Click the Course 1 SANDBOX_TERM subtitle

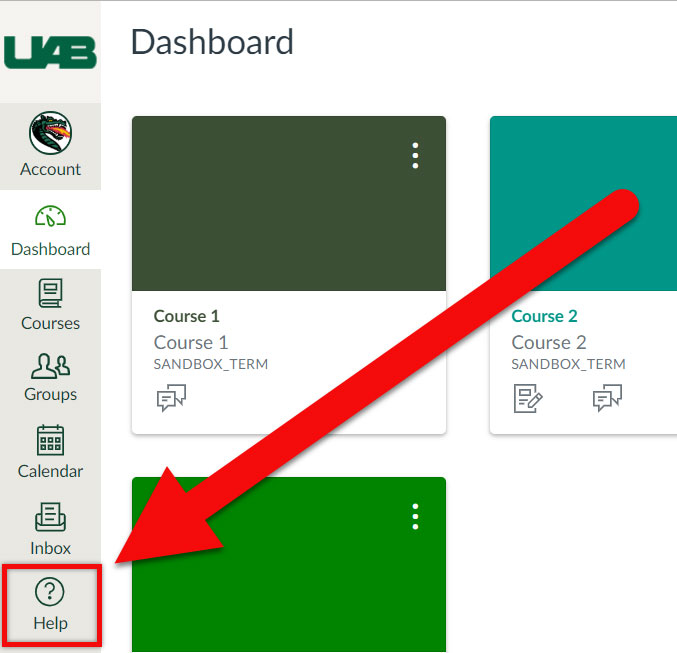coord(211,364)
